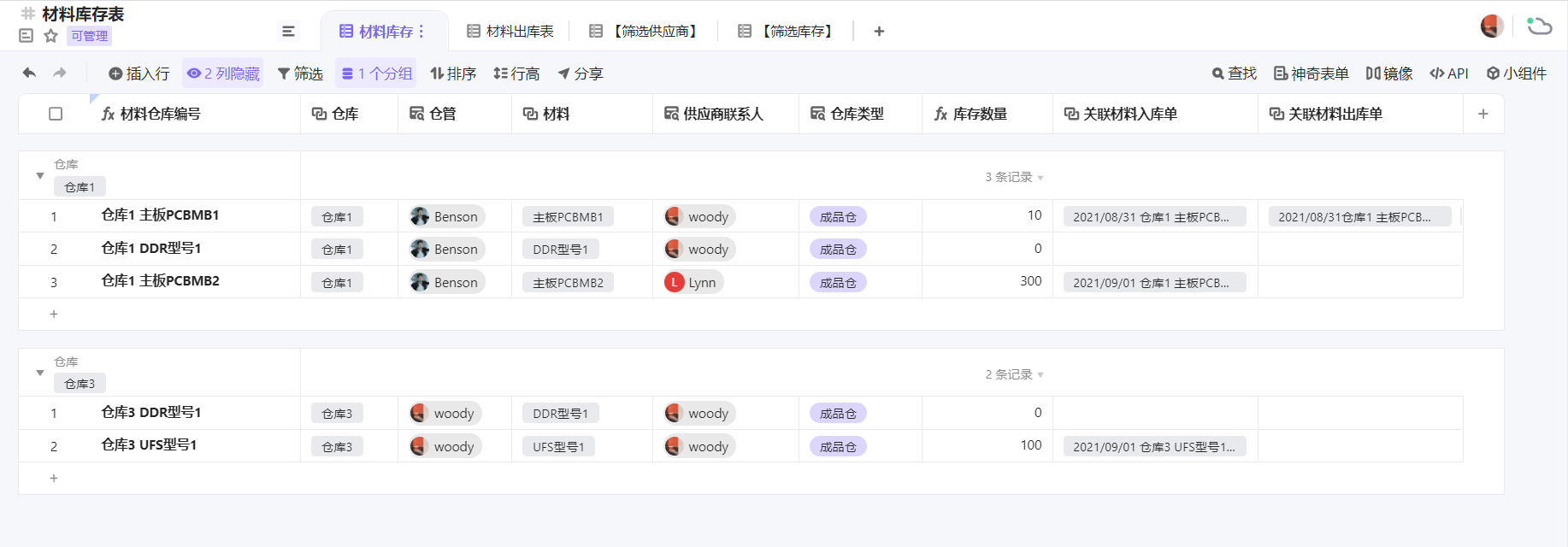
Task: Star the 材料库存表 datasheet
Action: [x=50, y=36]
